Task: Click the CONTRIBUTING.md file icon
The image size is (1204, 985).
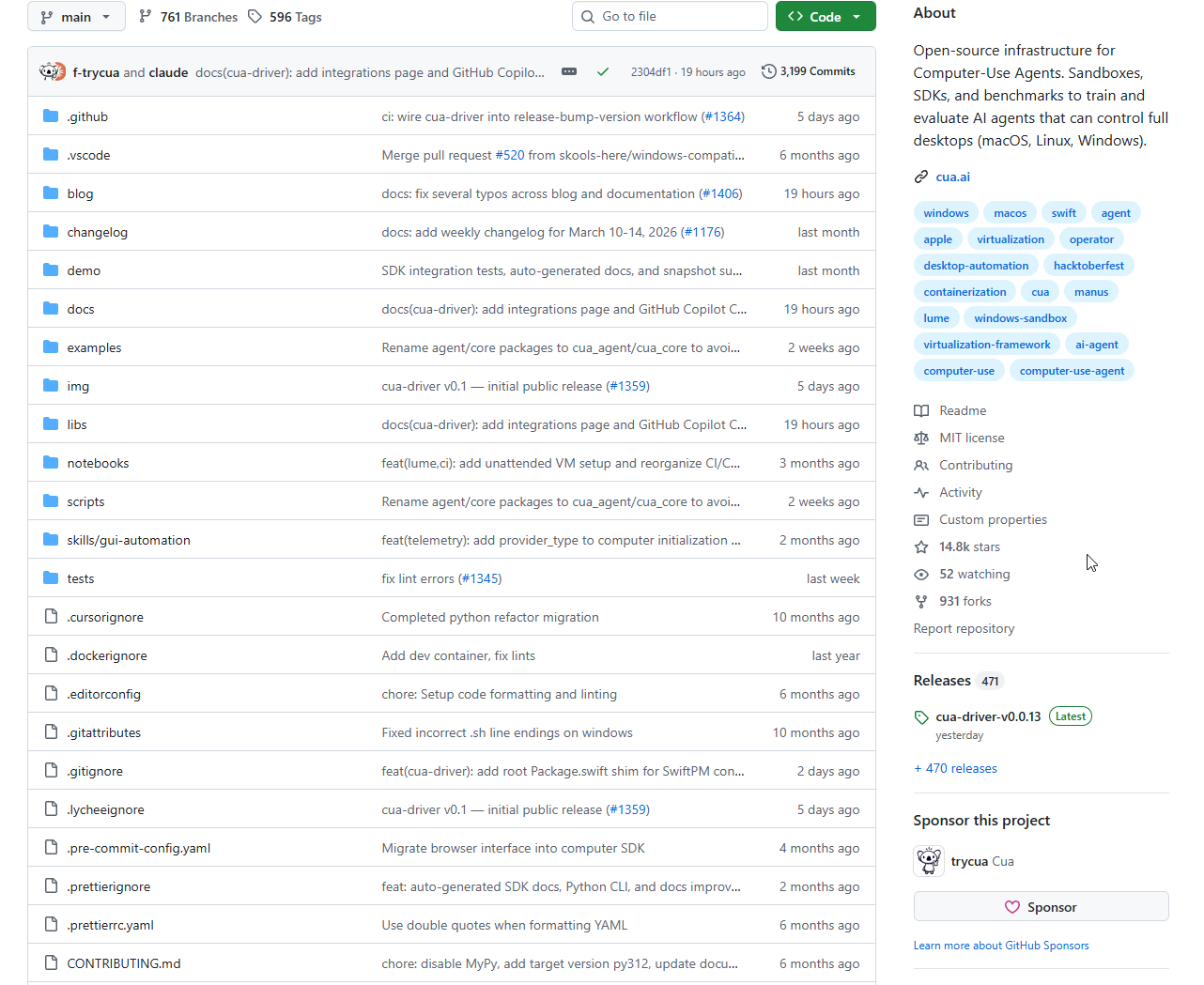Action: point(51,963)
